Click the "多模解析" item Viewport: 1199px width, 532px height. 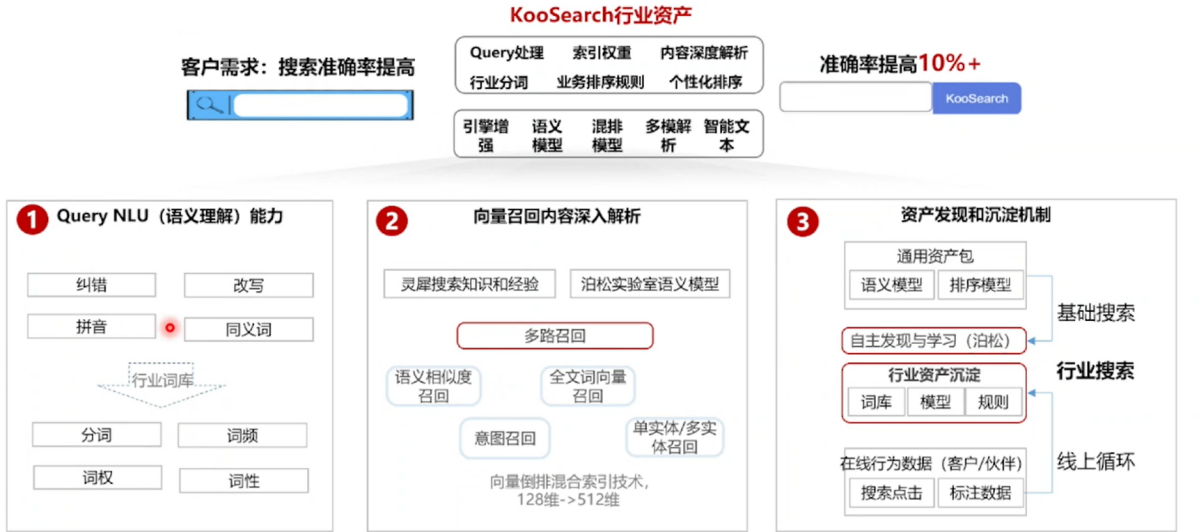coord(668,135)
